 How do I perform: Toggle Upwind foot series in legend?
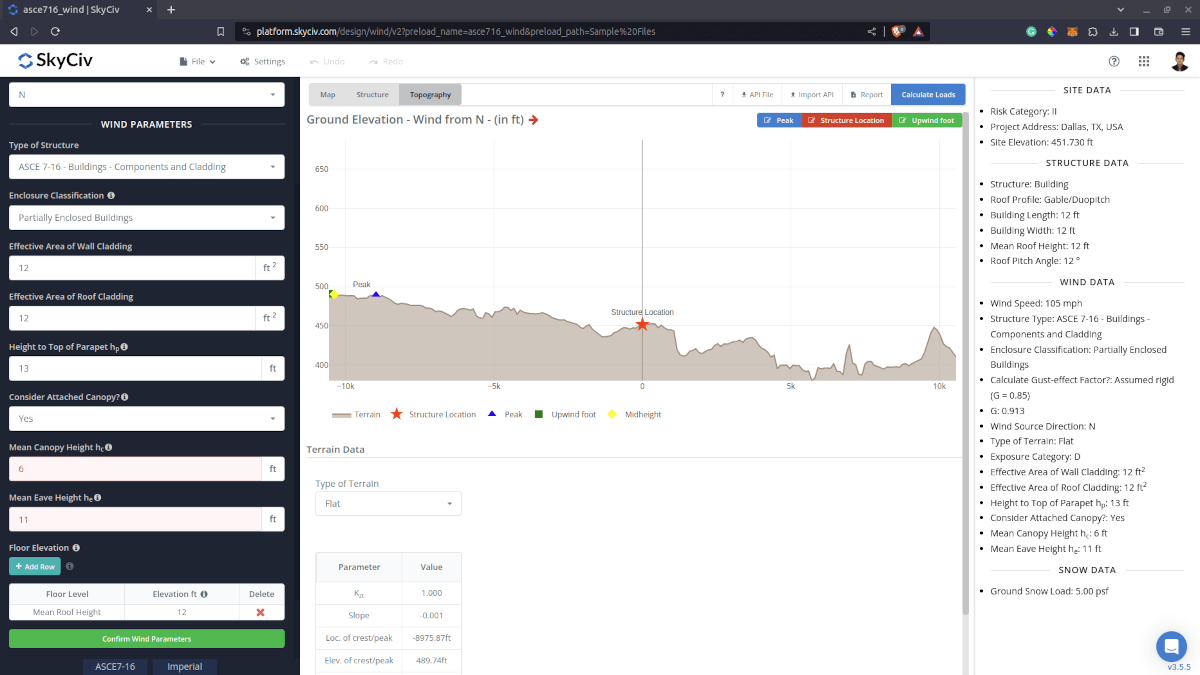[565, 414]
